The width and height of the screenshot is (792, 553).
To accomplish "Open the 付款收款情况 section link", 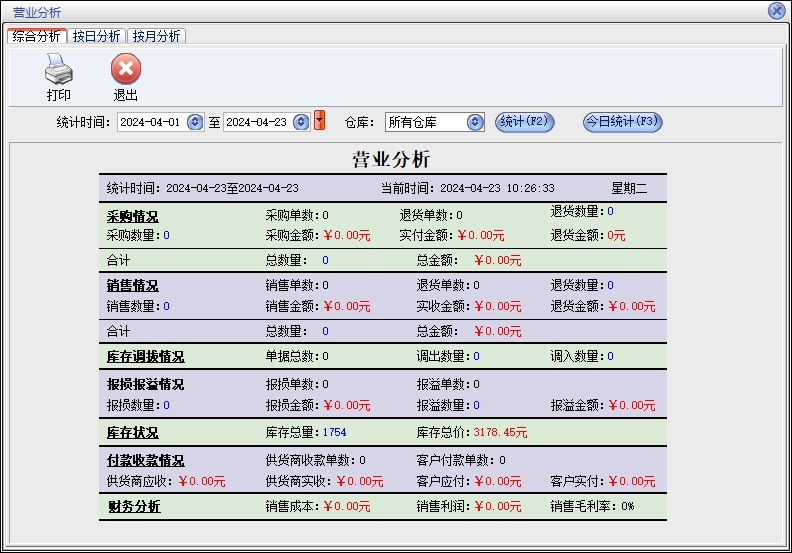I will [x=145, y=460].
